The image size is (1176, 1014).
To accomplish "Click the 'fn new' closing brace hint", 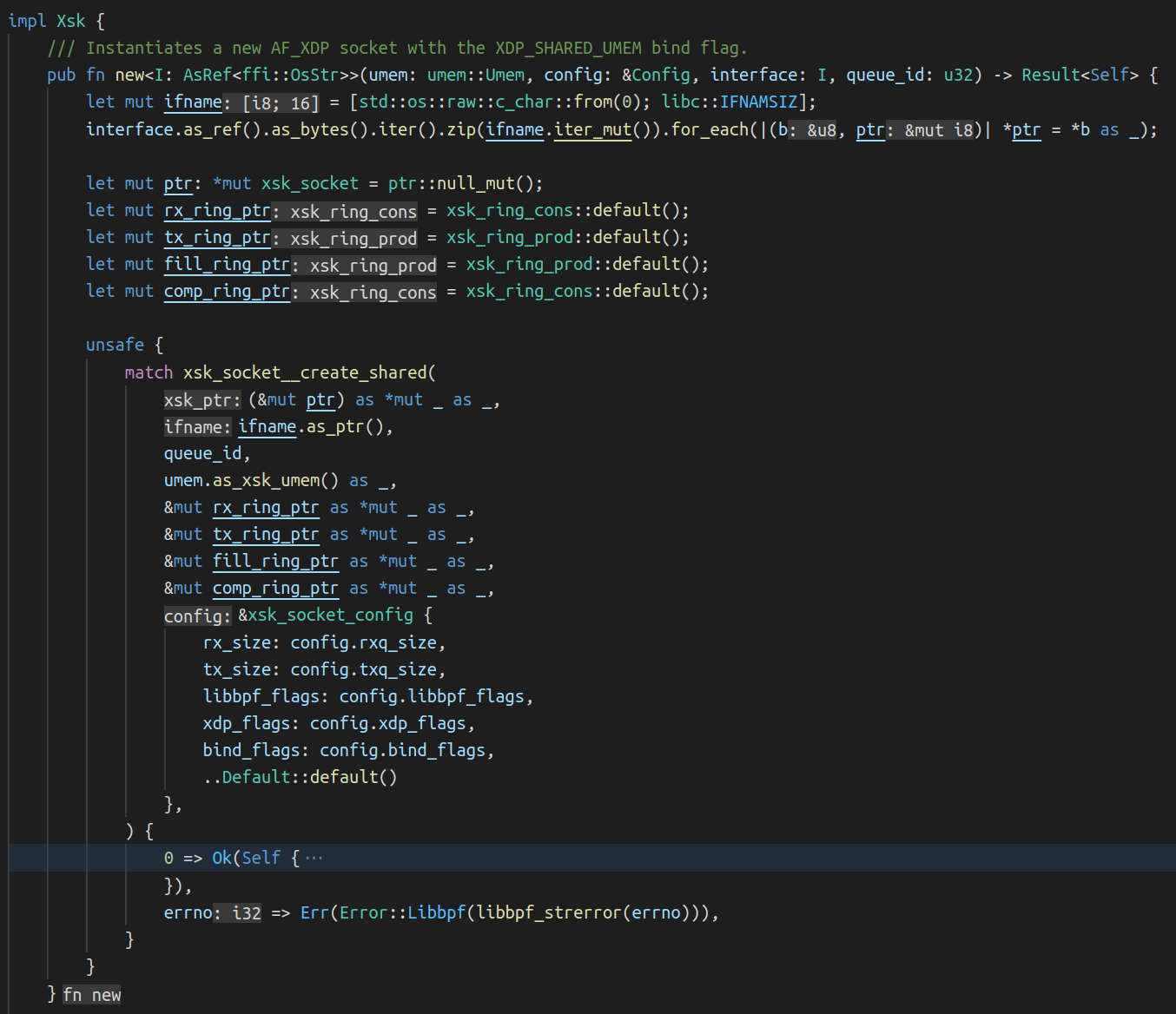I will point(91,995).
